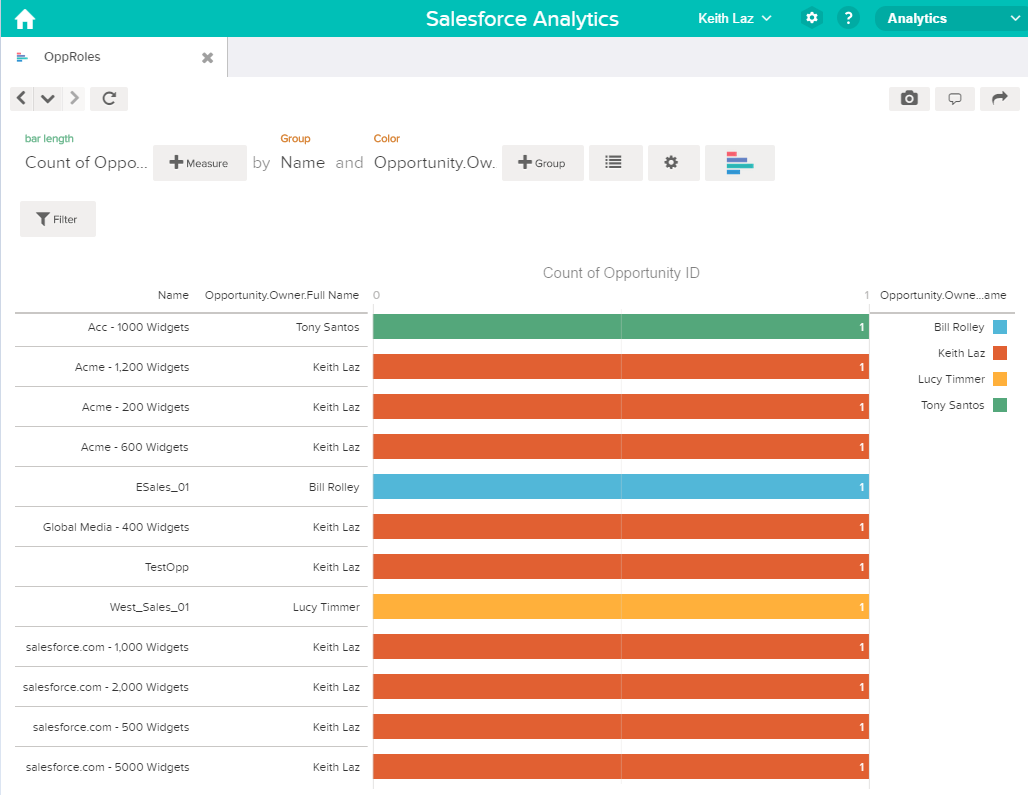Take a snapshot with the camera icon

pos(909,98)
